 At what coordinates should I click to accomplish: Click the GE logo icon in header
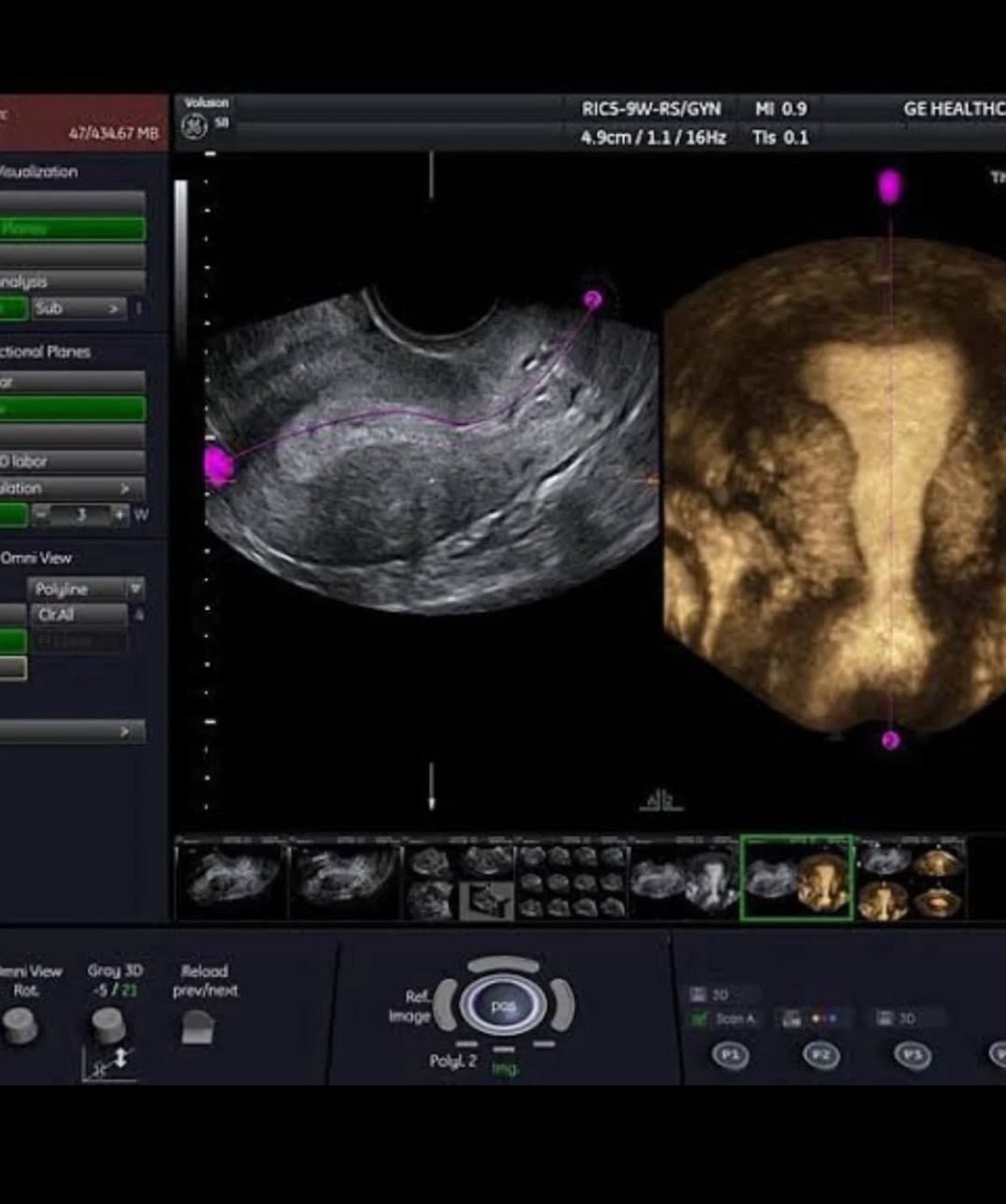click(x=193, y=126)
